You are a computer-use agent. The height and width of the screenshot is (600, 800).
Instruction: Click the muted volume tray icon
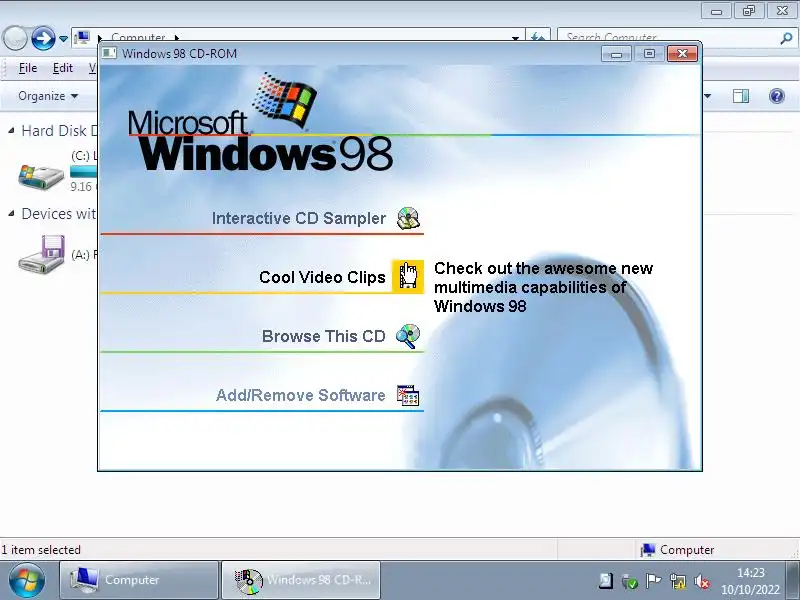[702, 581]
